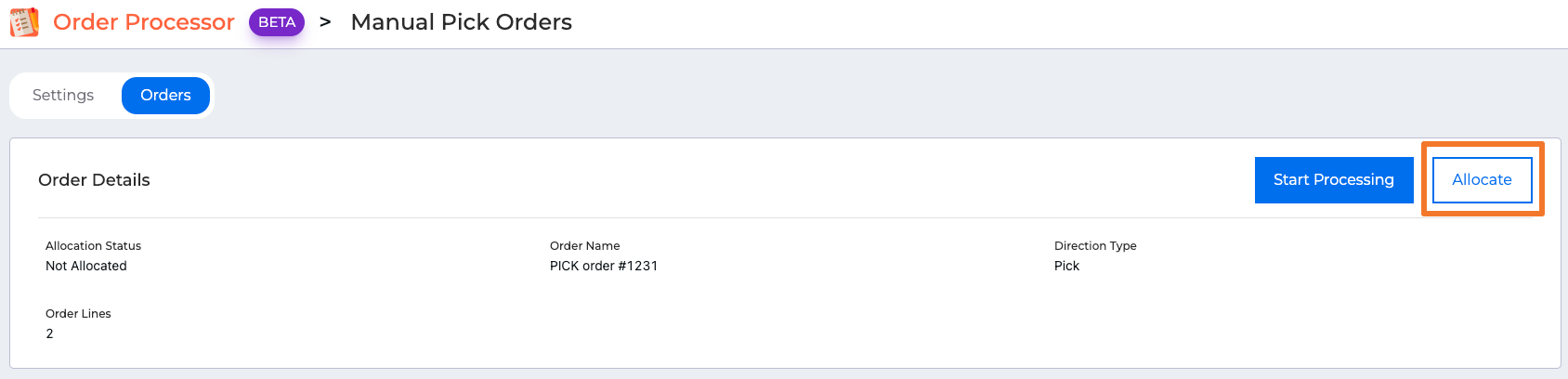Click the horizontal divider under Order Details
This screenshot has width=1568, height=379.
tap(650, 218)
